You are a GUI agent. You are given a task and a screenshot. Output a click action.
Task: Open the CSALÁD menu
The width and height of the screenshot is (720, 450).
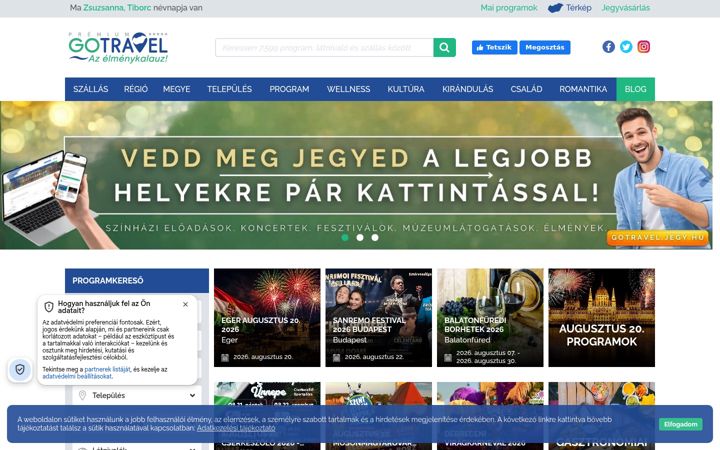click(x=526, y=89)
